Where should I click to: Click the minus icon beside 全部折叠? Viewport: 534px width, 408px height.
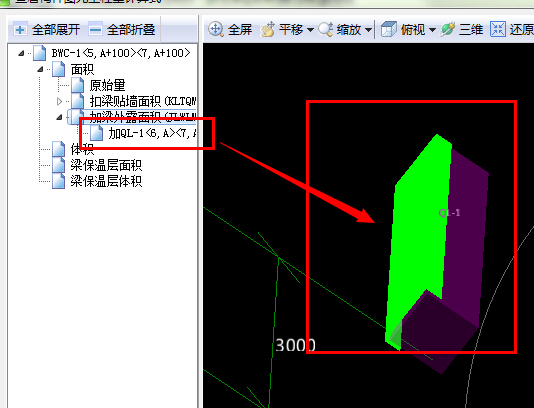(x=95, y=30)
